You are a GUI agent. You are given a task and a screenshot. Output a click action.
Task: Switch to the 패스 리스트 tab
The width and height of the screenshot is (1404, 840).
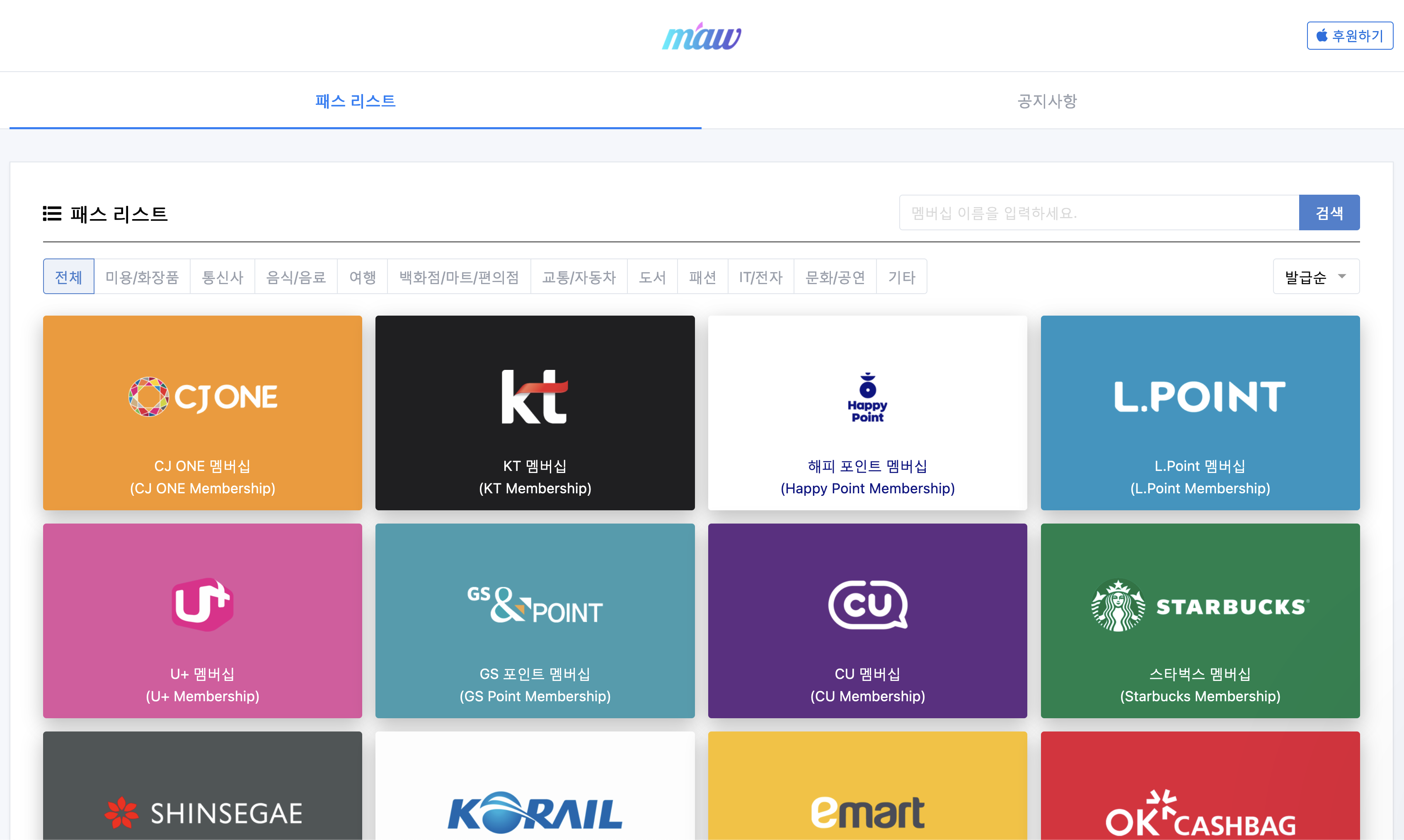pyautogui.click(x=356, y=101)
